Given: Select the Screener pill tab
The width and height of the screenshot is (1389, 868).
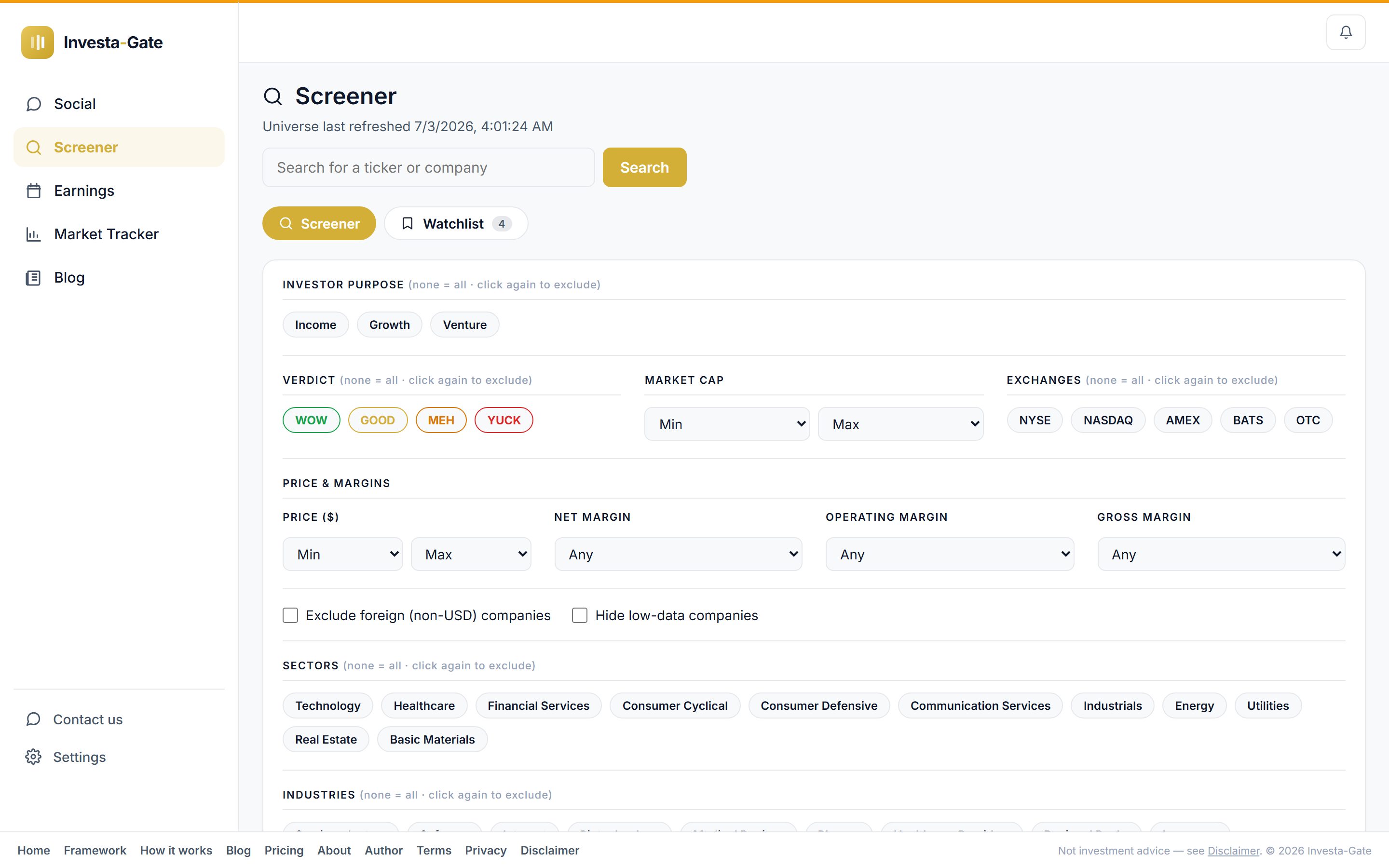Looking at the screenshot, I should click(x=319, y=223).
